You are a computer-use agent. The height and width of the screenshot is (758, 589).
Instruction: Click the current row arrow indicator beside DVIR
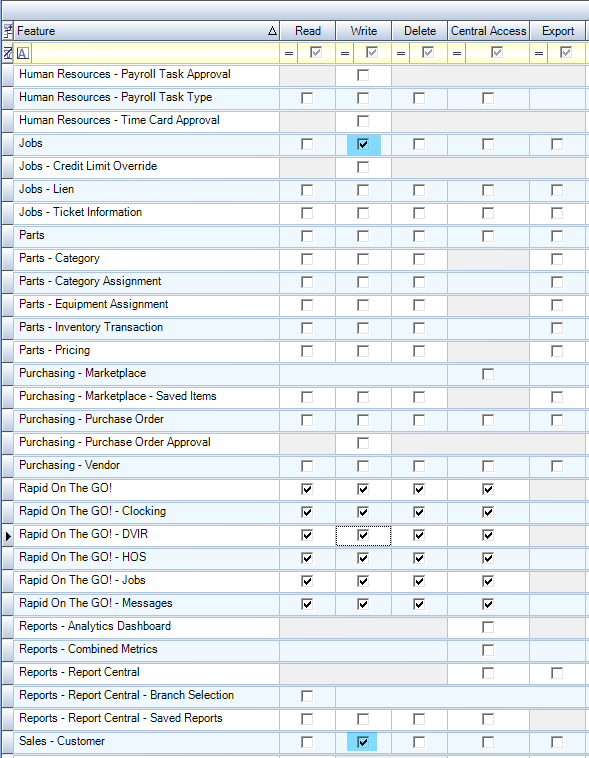(x=8, y=536)
